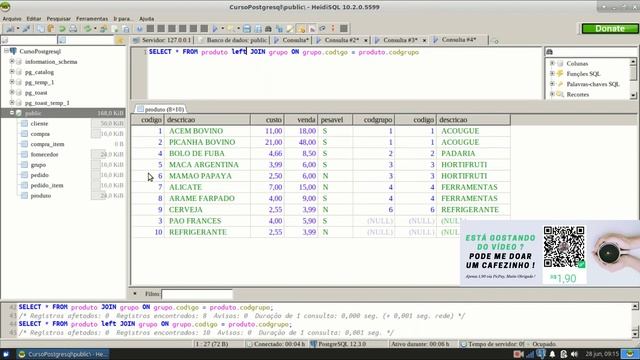Collapse the public schema node

pyautogui.click(x=12, y=113)
